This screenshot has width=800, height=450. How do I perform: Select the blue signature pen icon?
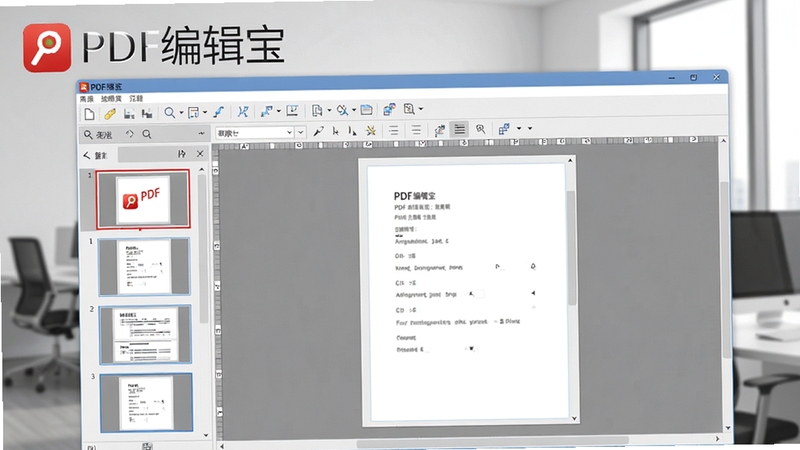tap(218, 112)
